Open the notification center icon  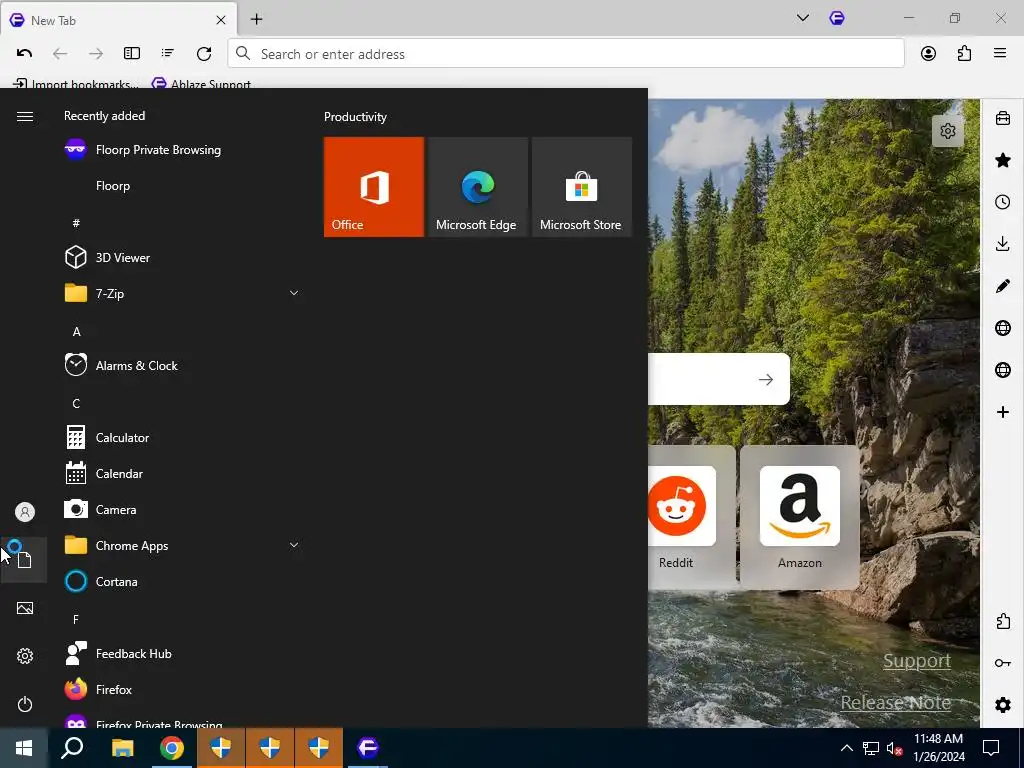tap(991, 748)
